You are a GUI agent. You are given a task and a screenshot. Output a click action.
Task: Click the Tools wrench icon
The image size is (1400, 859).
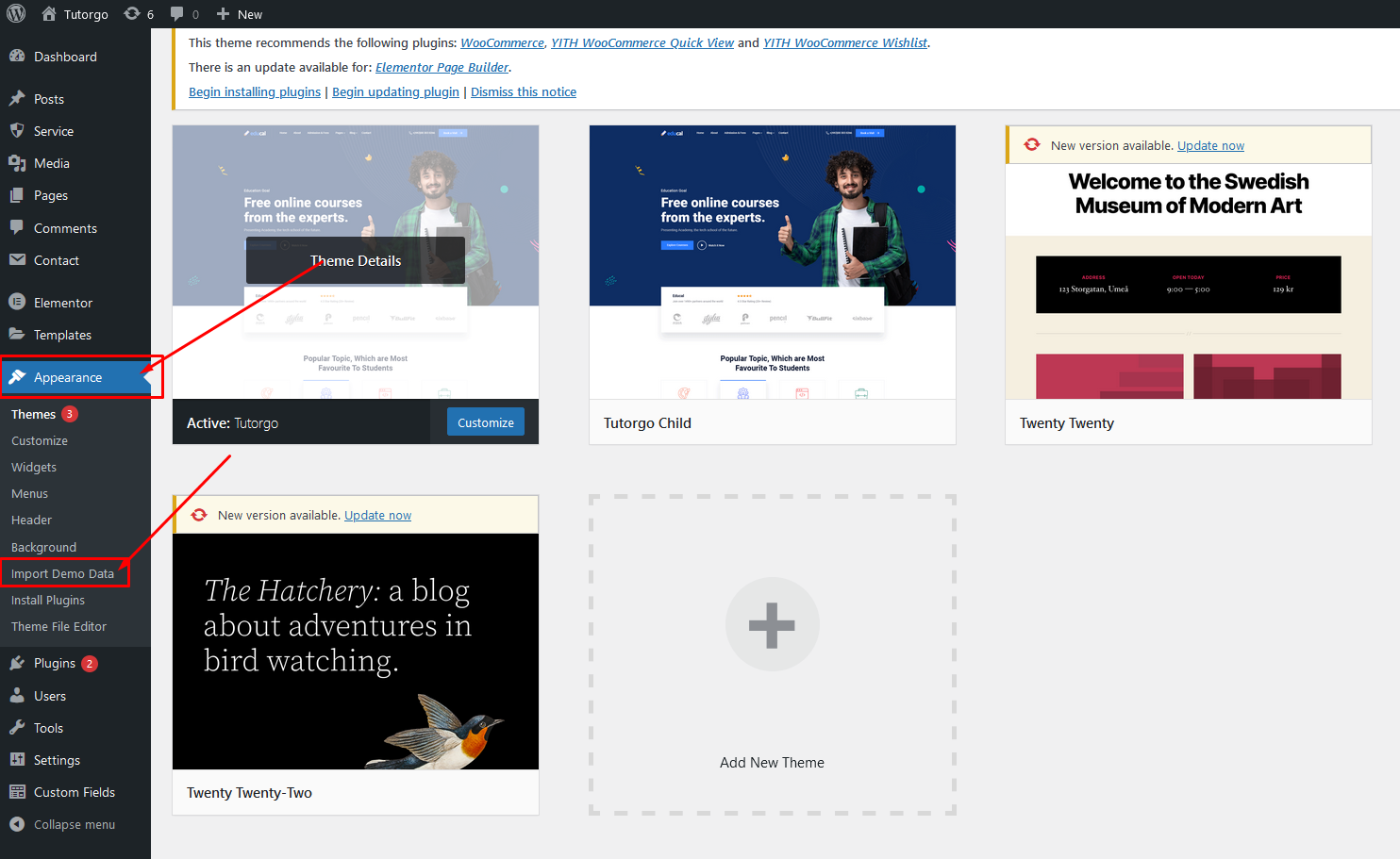click(x=17, y=728)
